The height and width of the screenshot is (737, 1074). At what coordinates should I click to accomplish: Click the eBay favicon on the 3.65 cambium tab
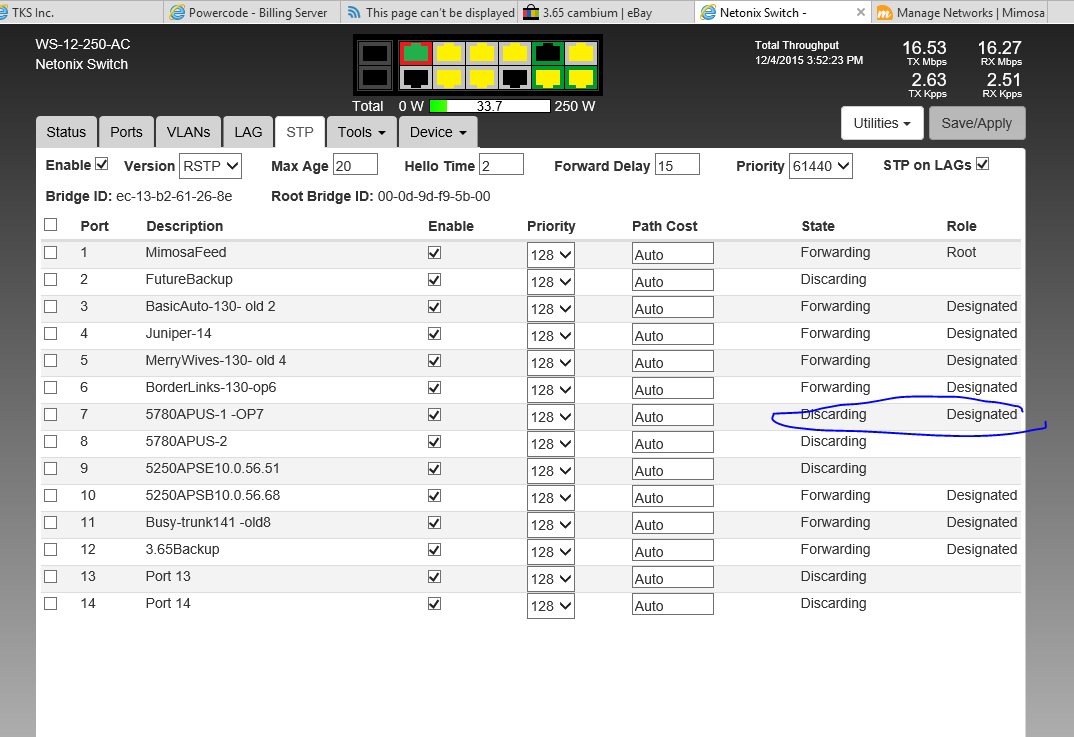click(531, 13)
